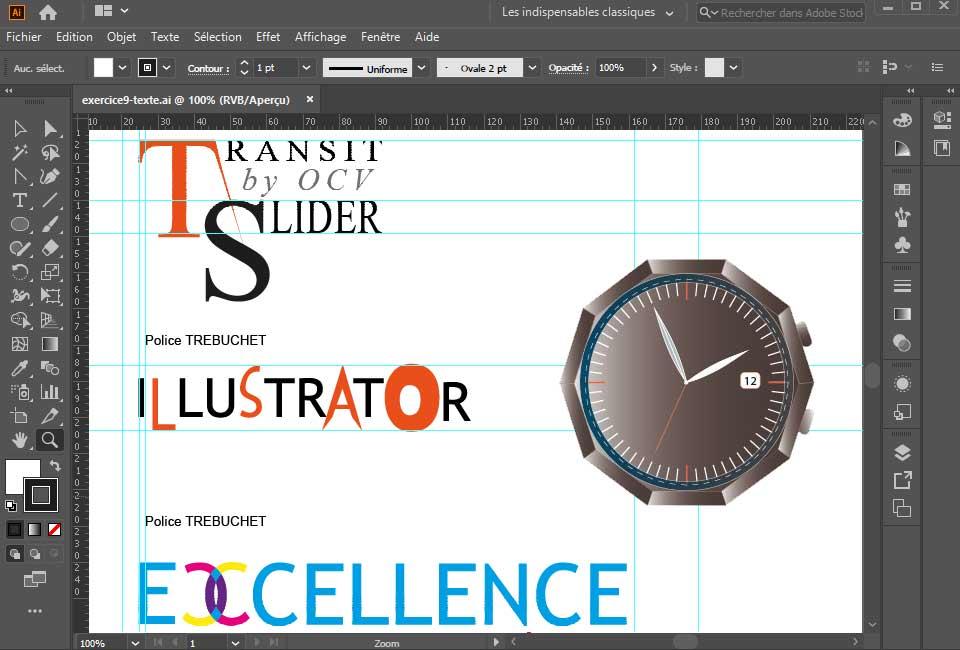960x650 pixels.
Task: Change the screen mode
Action: pos(35,579)
